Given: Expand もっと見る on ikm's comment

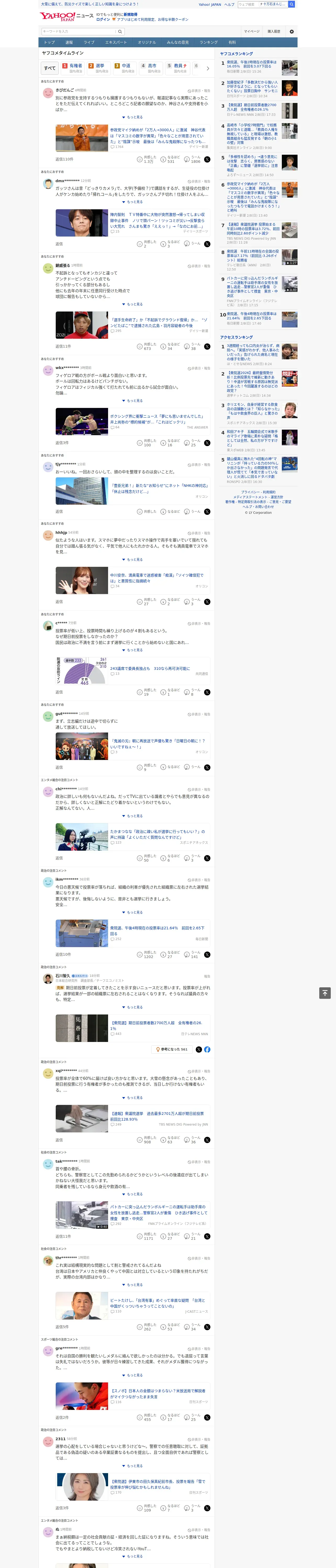Looking at the screenshot, I should pyautogui.click(x=132, y=912).
